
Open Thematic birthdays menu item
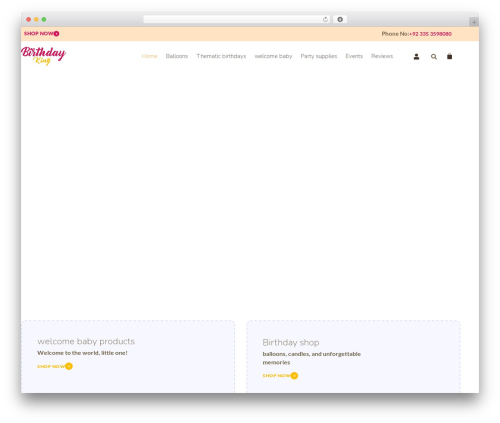pyautogui.click(x=221, y=56)
